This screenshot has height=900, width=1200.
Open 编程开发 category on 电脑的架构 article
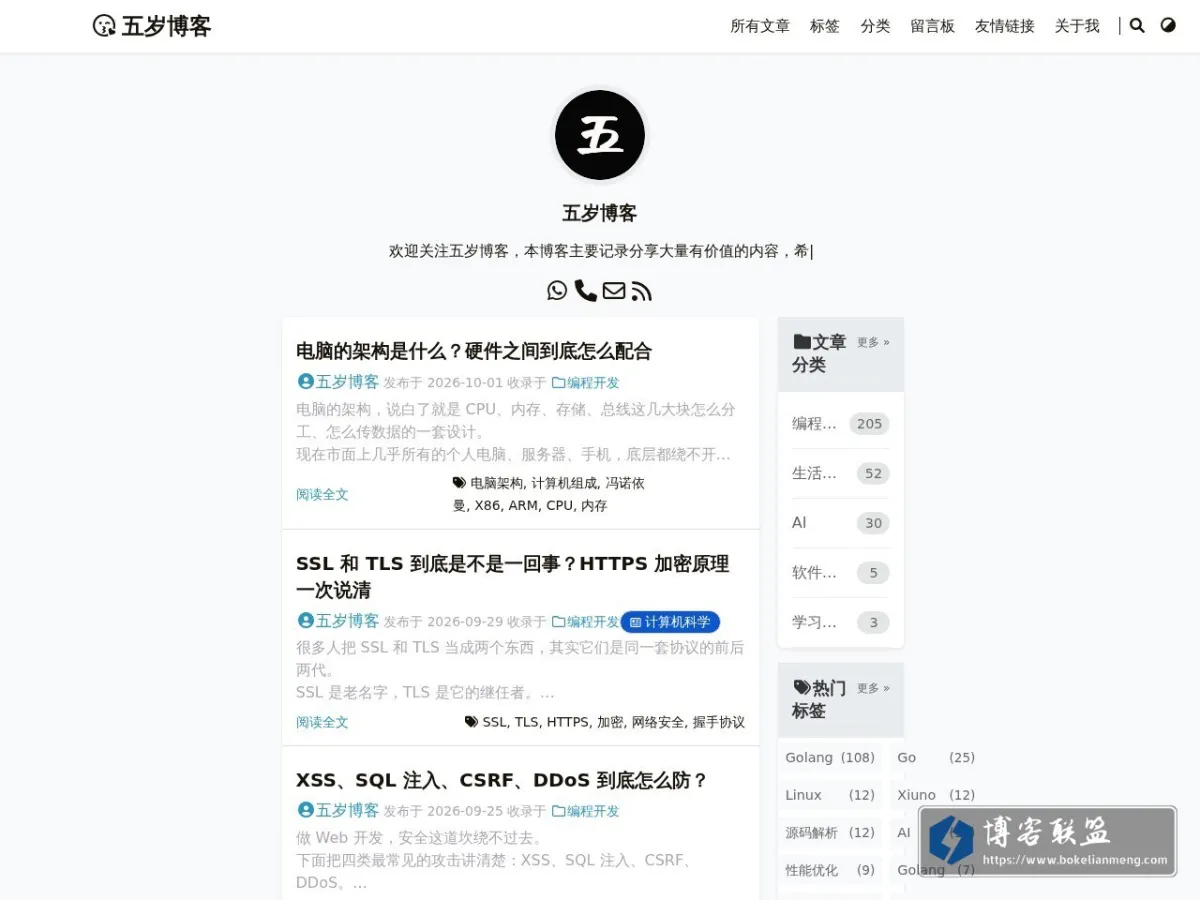pos(586,382)
